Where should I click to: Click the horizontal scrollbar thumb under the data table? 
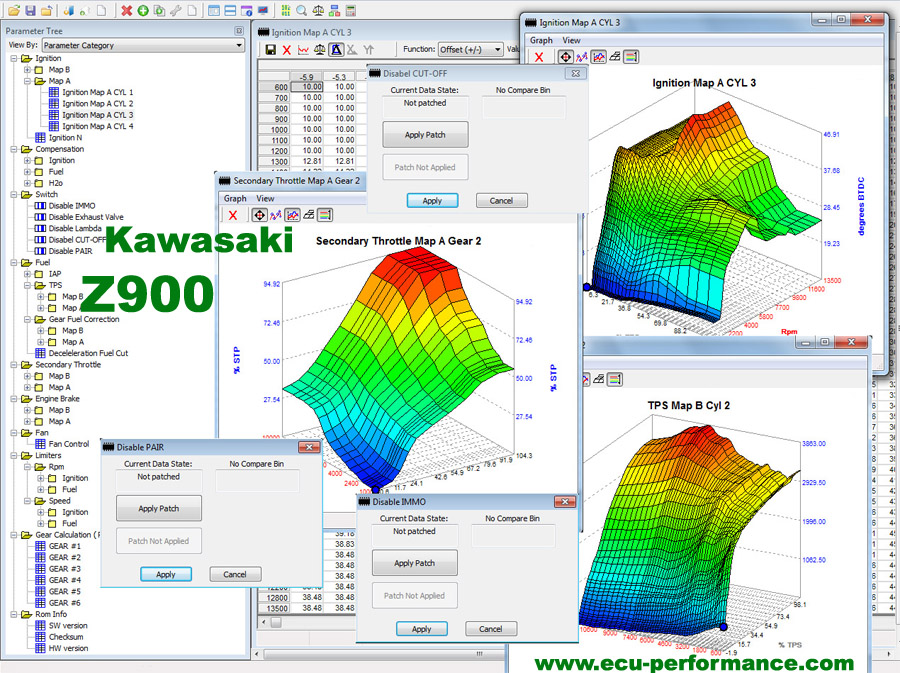click(276, 622)
